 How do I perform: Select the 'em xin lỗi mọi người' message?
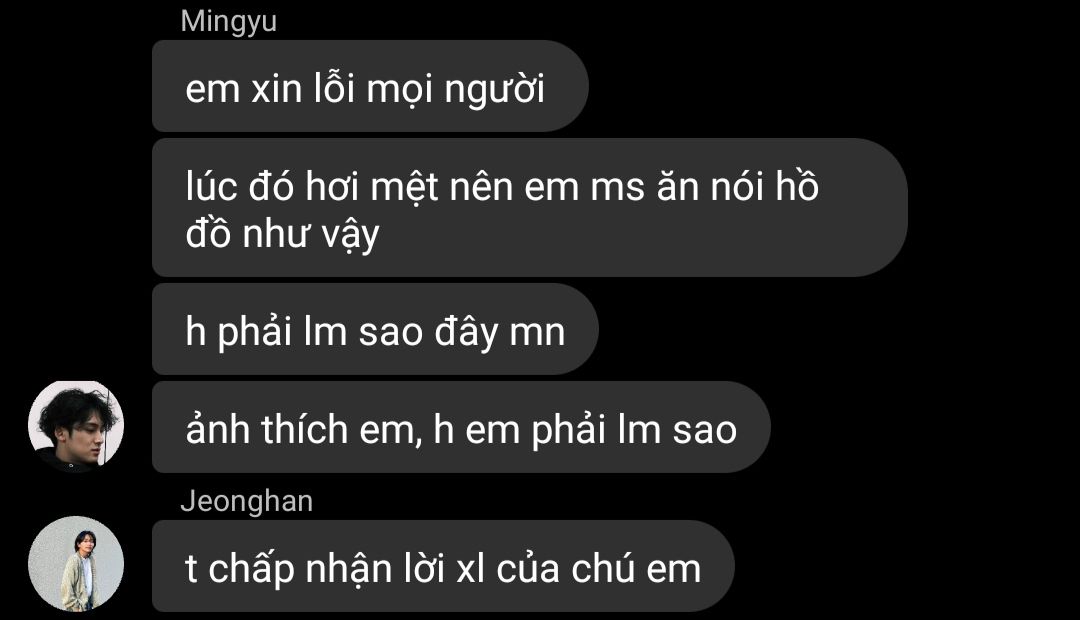(x=370, y=86)
